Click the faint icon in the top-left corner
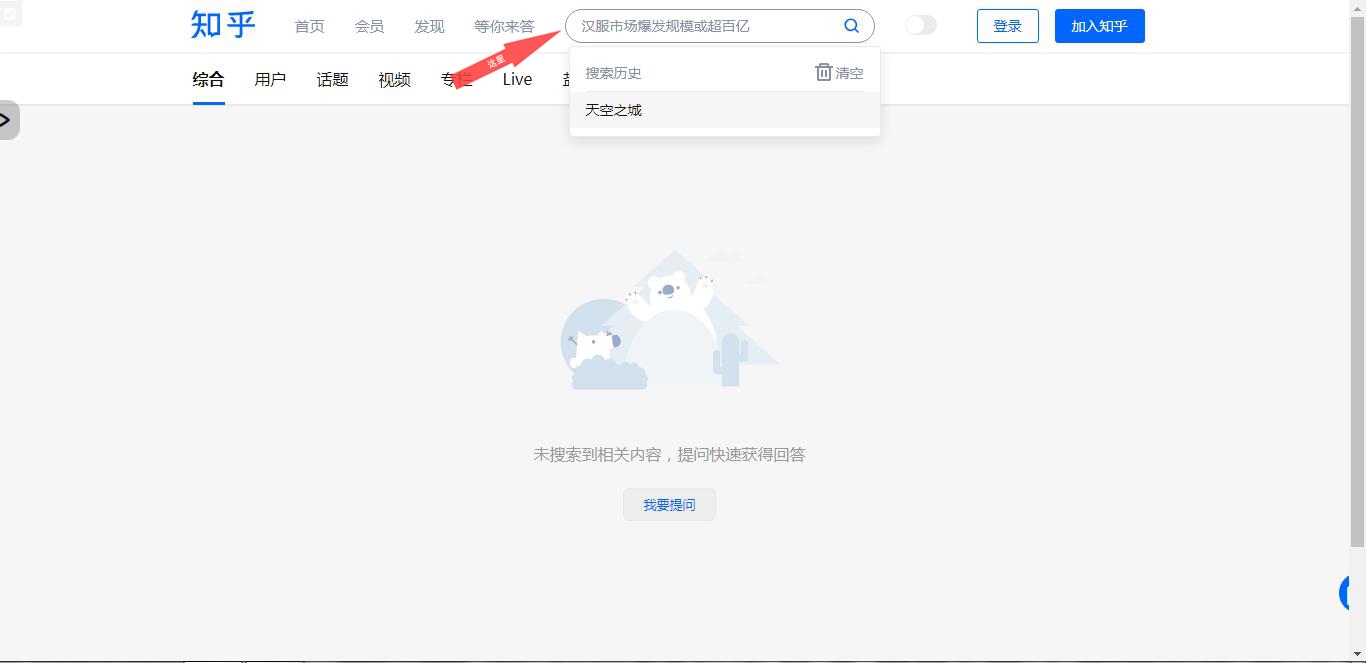Image resolution: width=1366 pixels, height=663 pixels. (10, 14)
